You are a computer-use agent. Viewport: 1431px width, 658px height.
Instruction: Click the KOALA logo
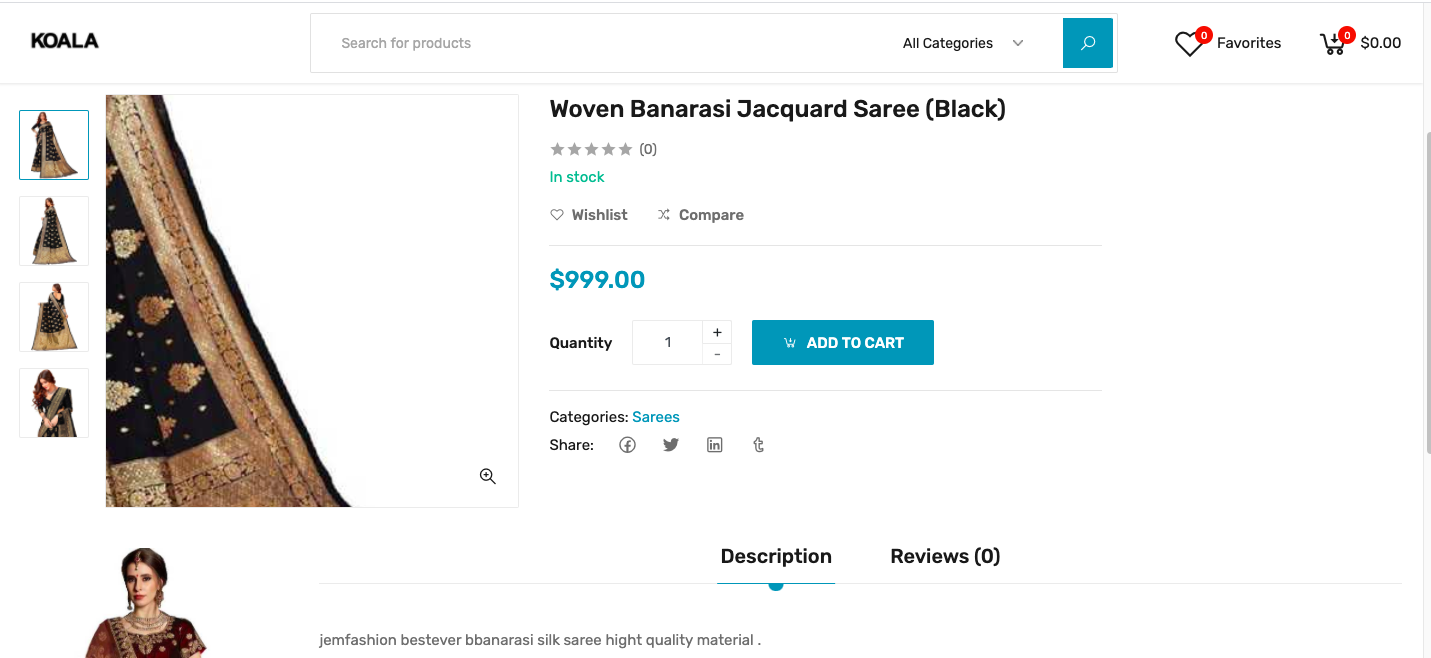pyautogui.click(x=65, y=41)
